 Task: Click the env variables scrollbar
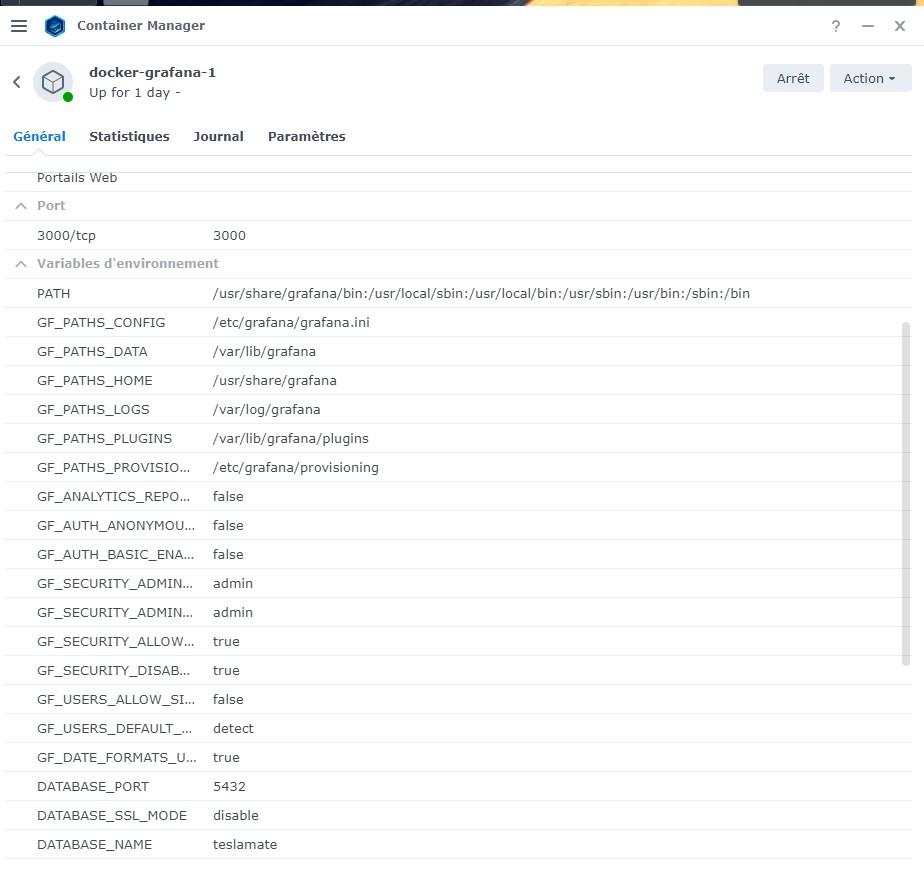point(906,494)
